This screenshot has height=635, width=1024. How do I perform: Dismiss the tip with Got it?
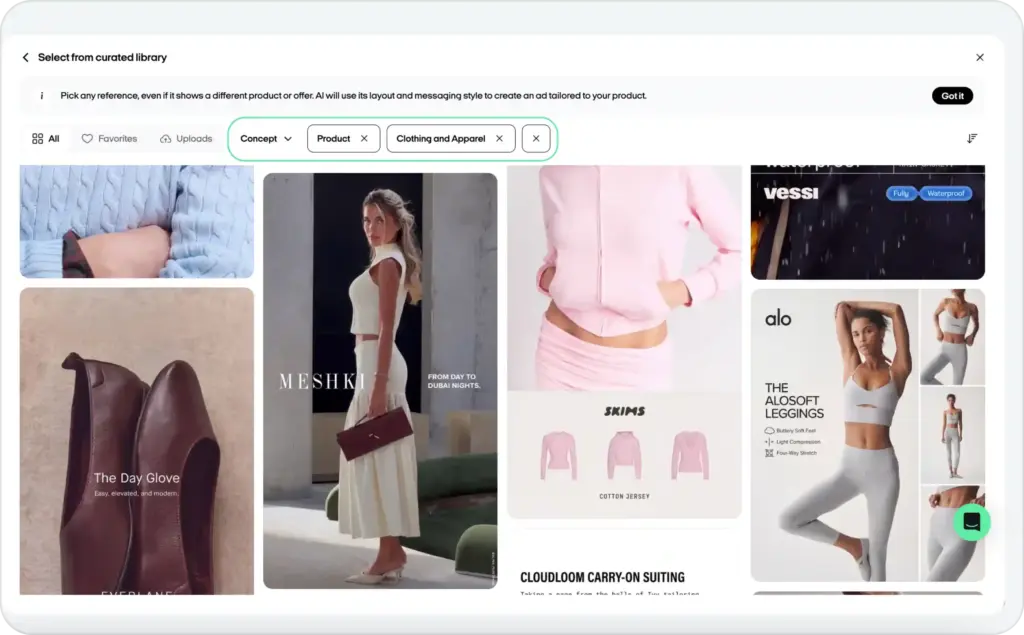[x=952, y=95]
